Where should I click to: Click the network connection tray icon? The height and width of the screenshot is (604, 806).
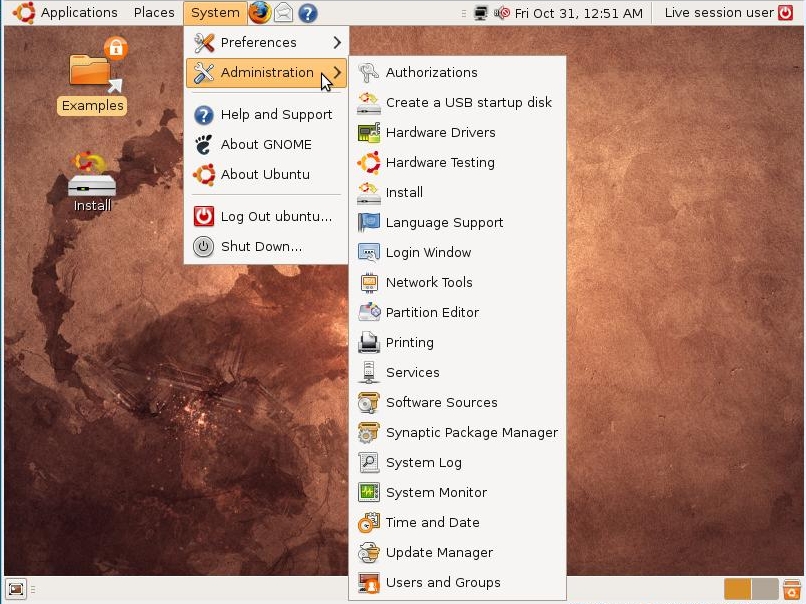pos(481,13)
